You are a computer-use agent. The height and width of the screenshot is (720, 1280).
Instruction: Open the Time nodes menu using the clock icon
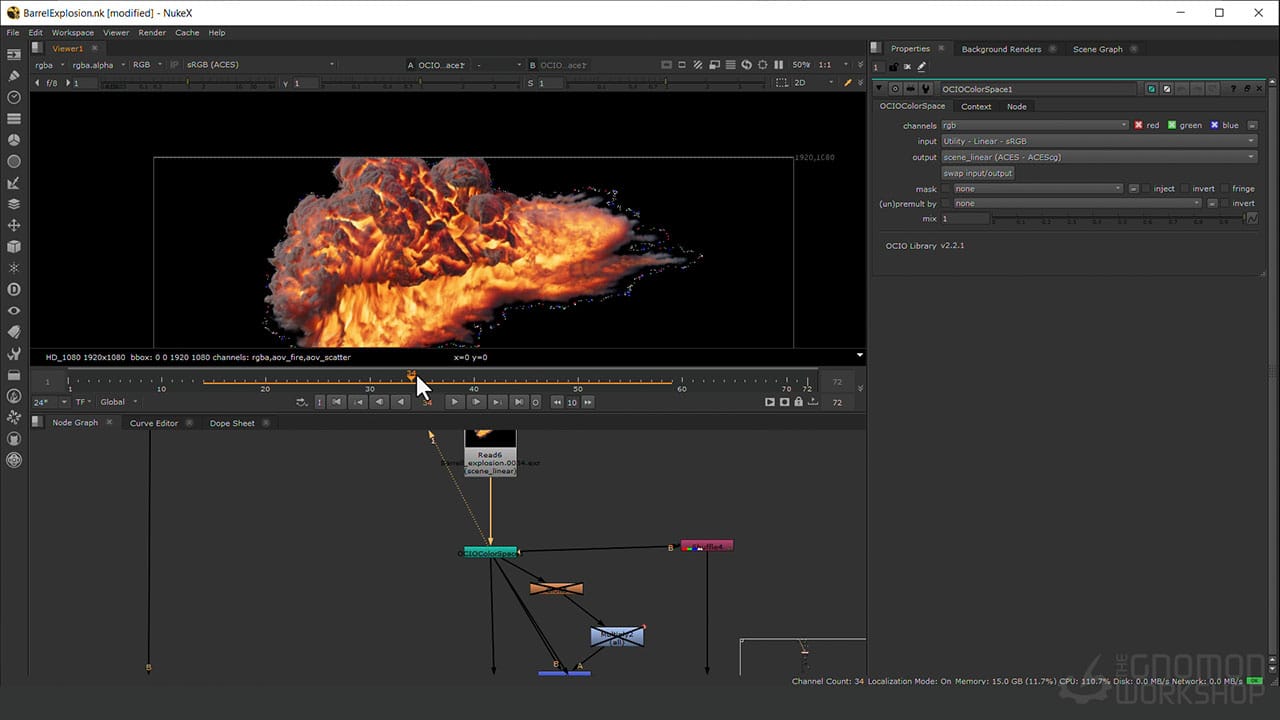point(13,97)
